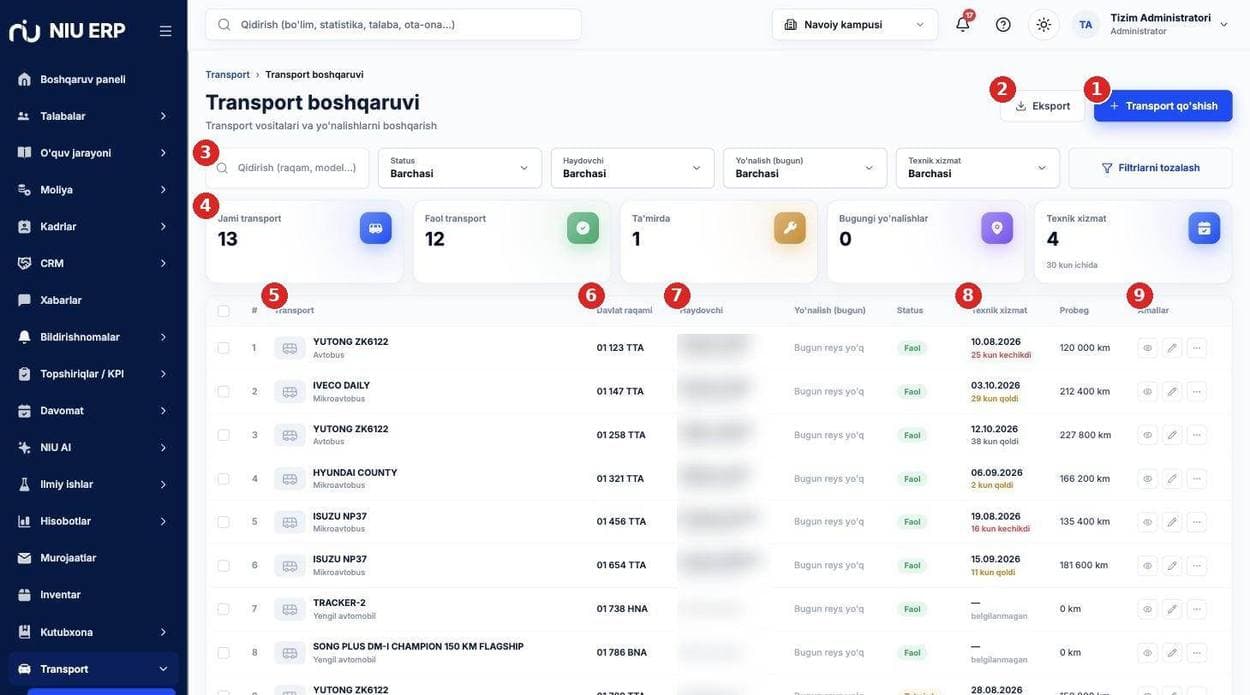Open the Navoiy kampusi campus dropdown
Viewport: 1250px width, 695px height.
click(855, 24)
